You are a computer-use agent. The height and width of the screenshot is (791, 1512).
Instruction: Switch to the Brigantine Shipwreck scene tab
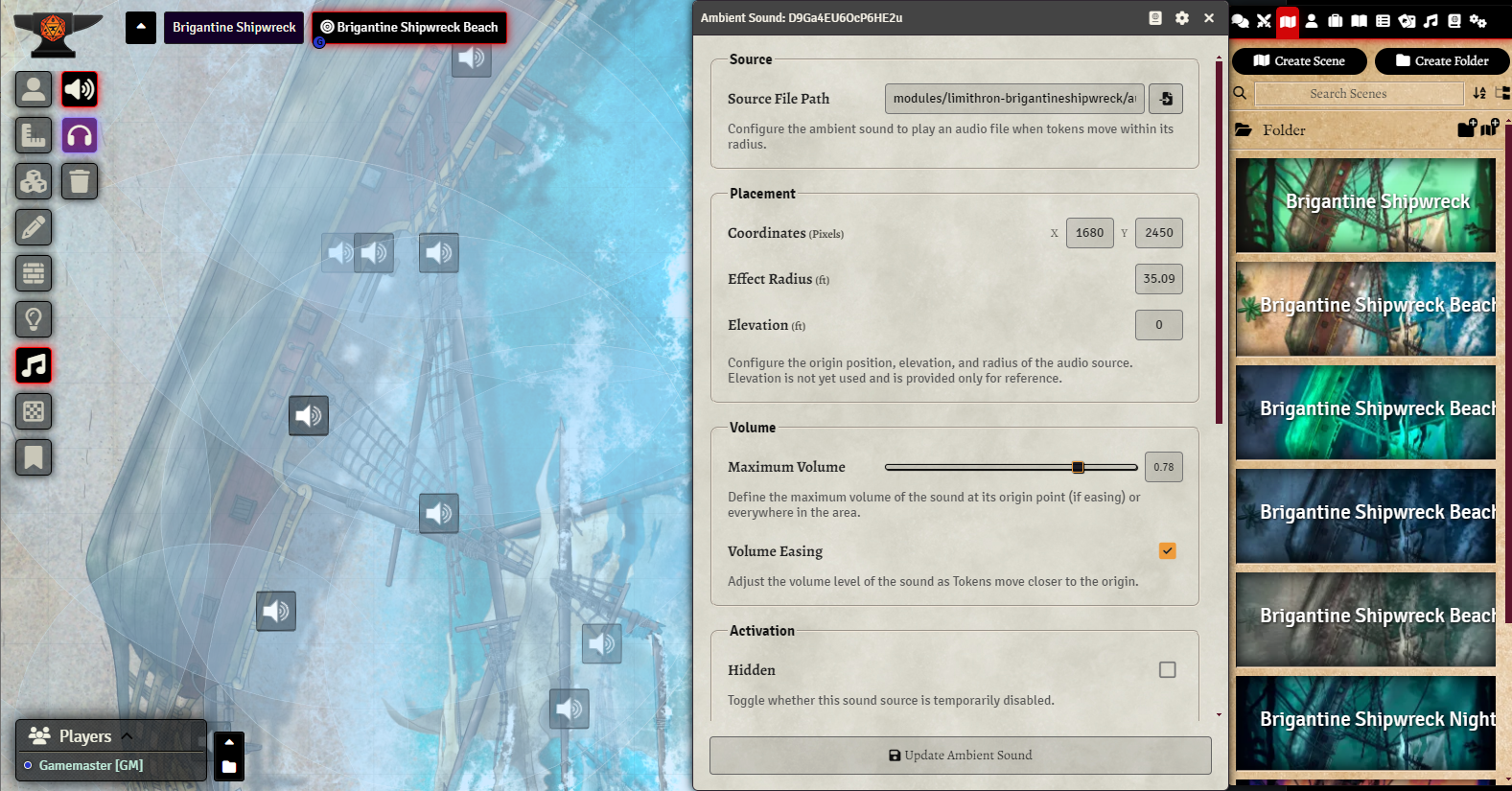click(x=234, y=27)
